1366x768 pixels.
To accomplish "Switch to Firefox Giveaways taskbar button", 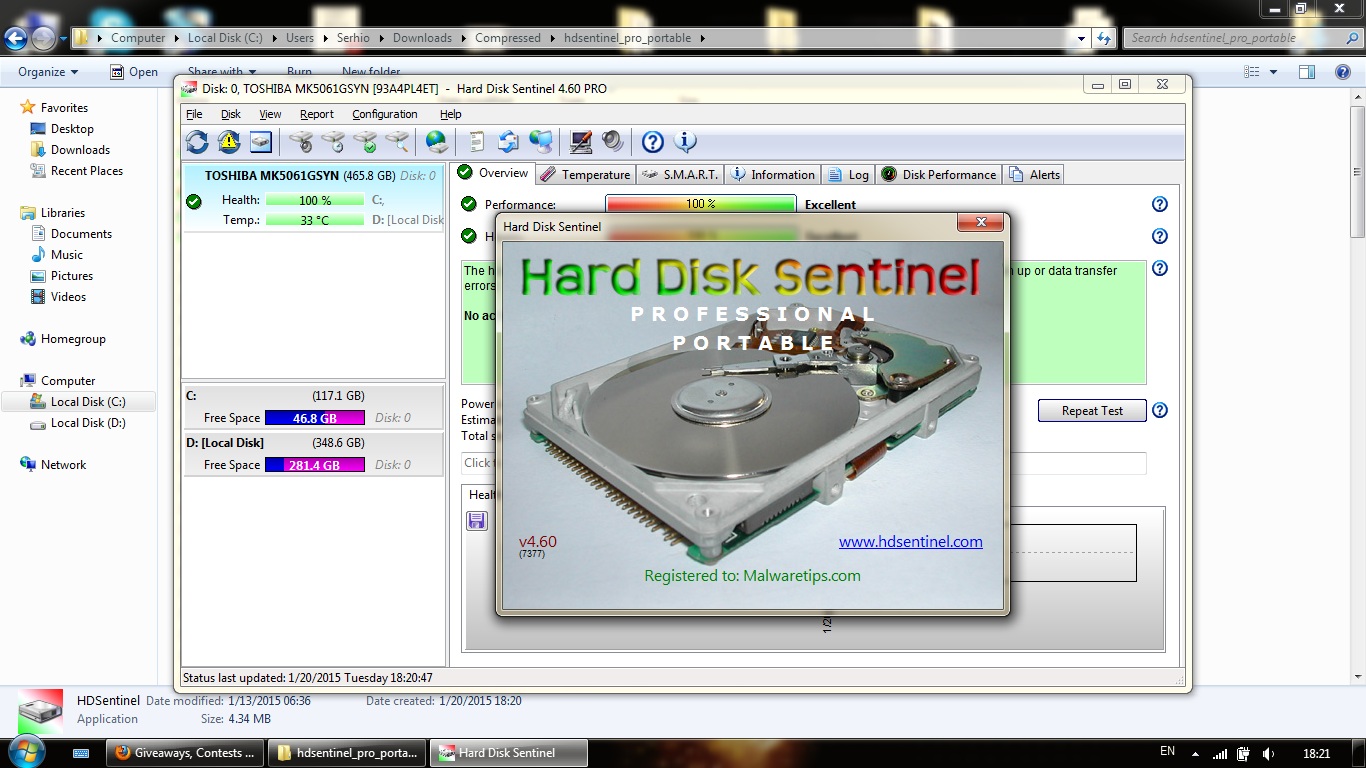I will point(185,753).
